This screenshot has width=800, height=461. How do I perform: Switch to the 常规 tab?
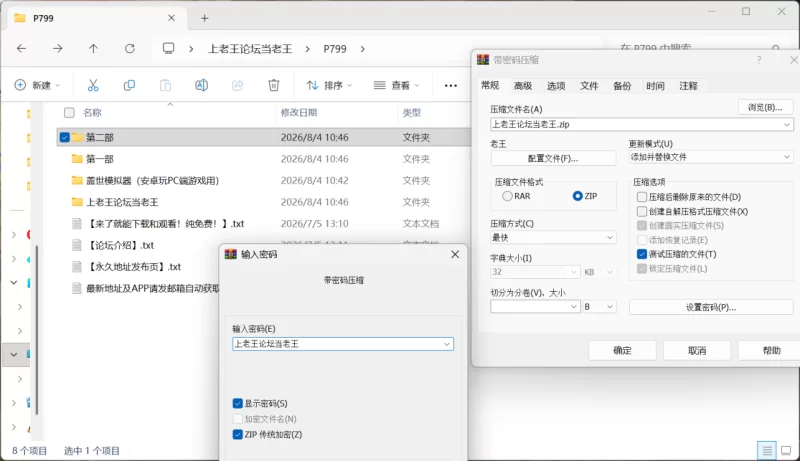click(x=490, y=85)
